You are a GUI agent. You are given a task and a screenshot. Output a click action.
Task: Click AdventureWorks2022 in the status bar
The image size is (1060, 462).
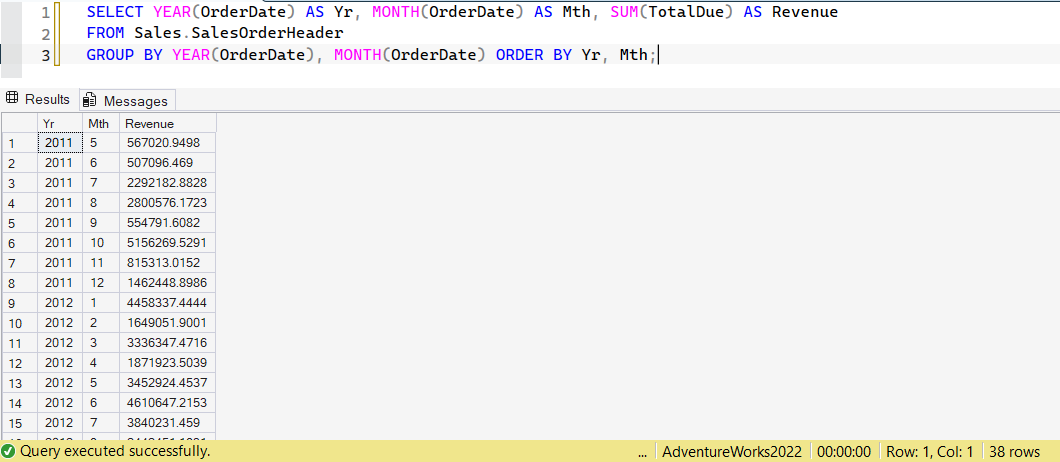(x=732, y=451)
